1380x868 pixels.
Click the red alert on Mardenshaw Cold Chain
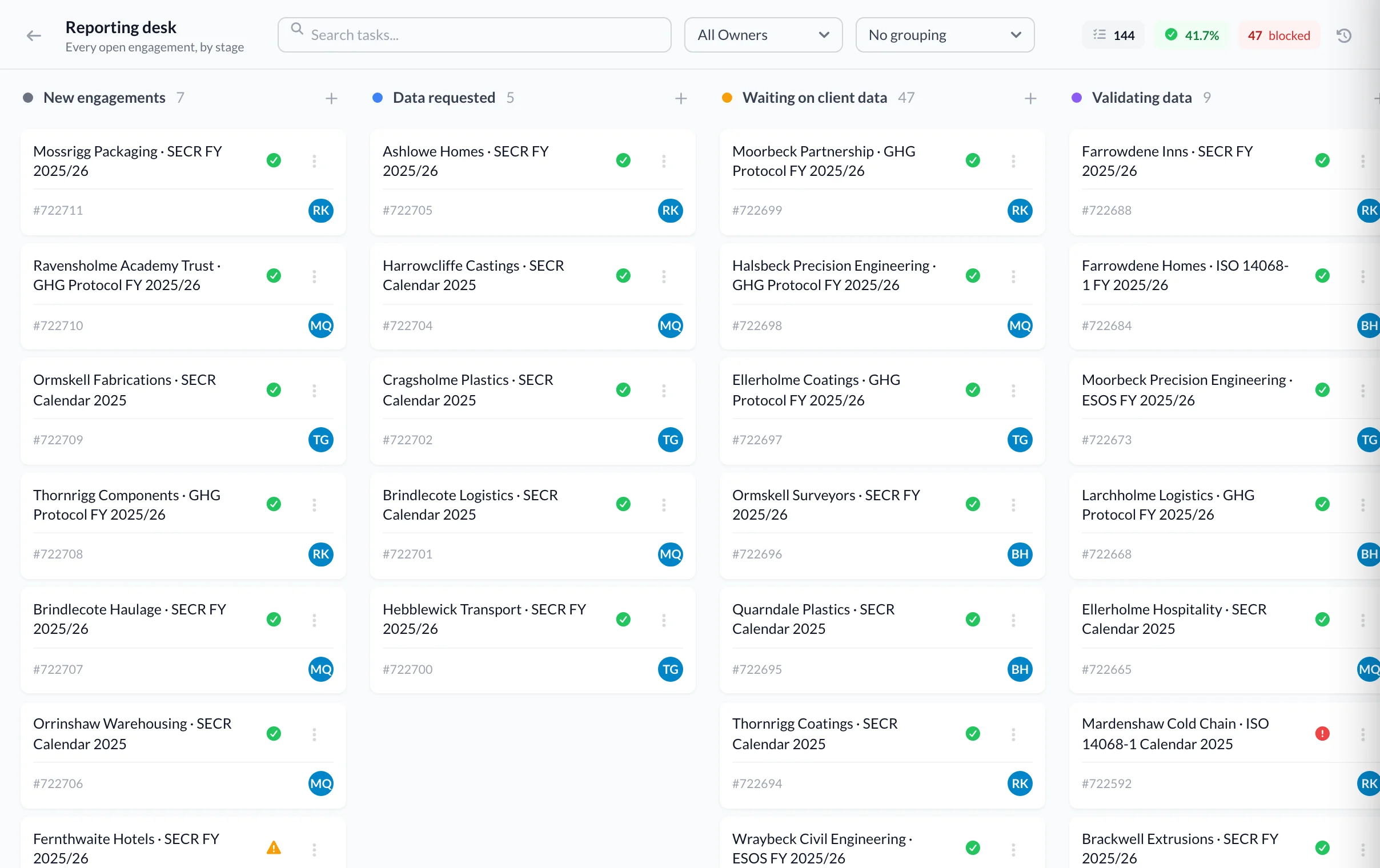pos(1322,733)
